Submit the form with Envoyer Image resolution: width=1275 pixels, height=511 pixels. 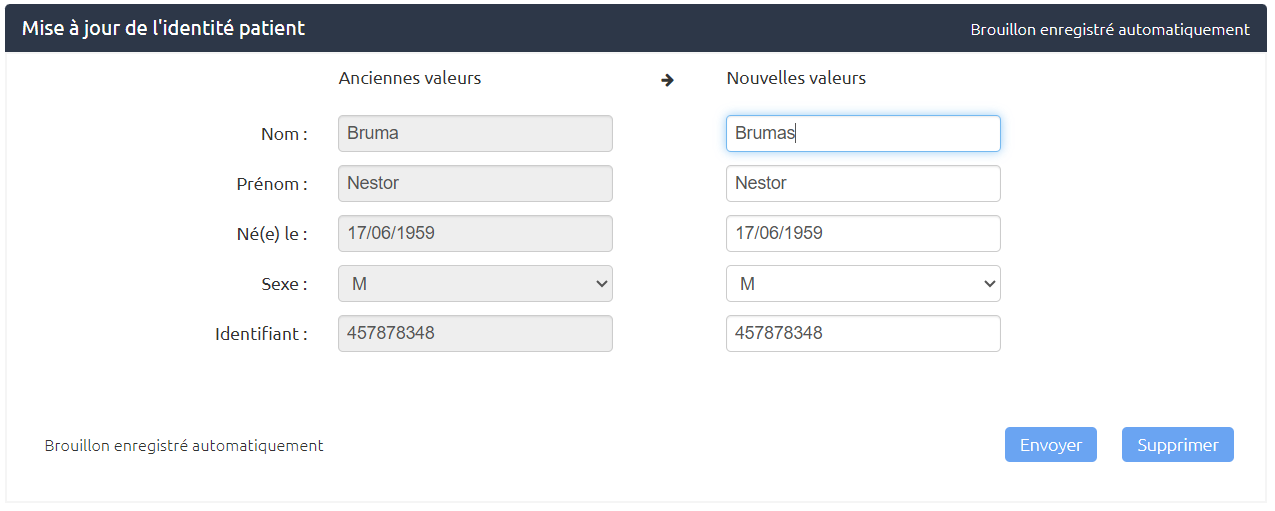point(1051,445)
